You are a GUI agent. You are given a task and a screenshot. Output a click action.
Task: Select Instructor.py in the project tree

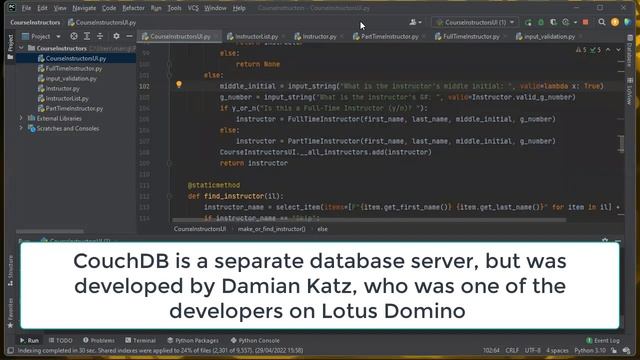[62, 89]
